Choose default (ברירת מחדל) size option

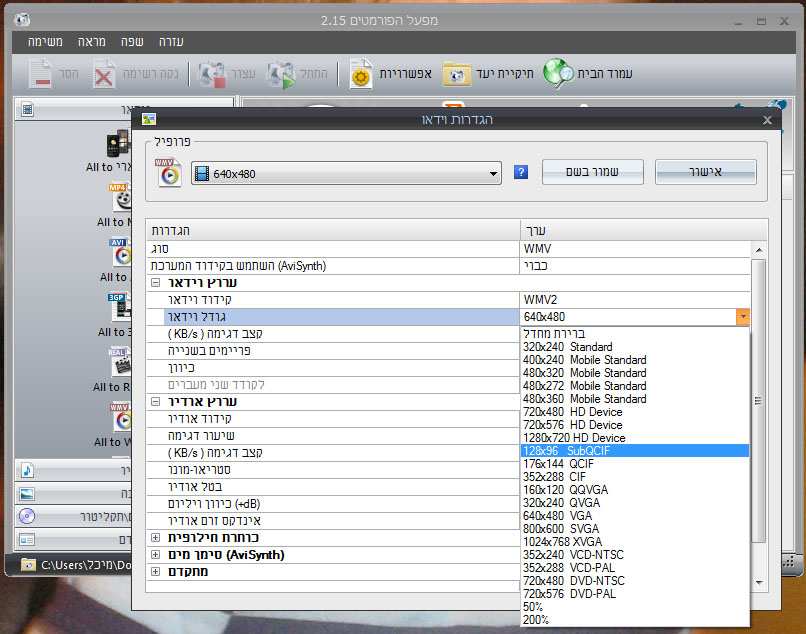(x=635, y=334)
